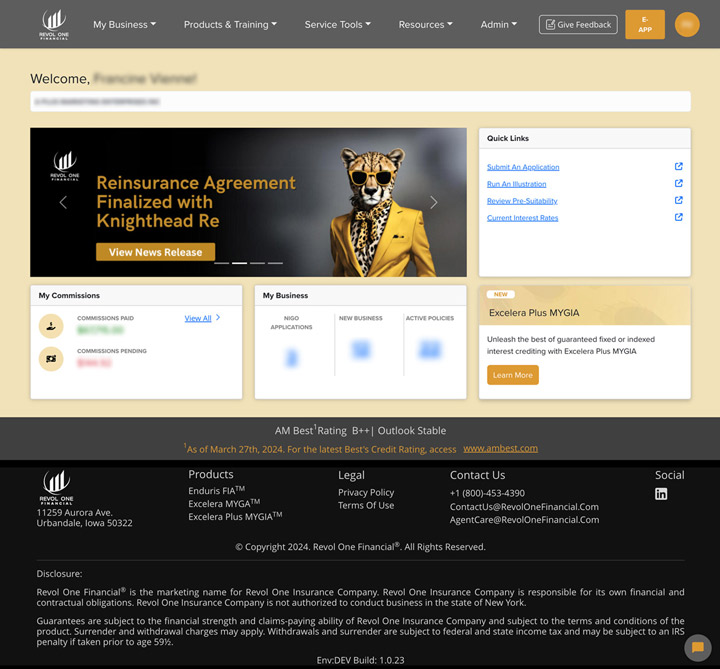Click the Give Feedback button
Screen dimensions: 720x669
(x=578, y=24)
